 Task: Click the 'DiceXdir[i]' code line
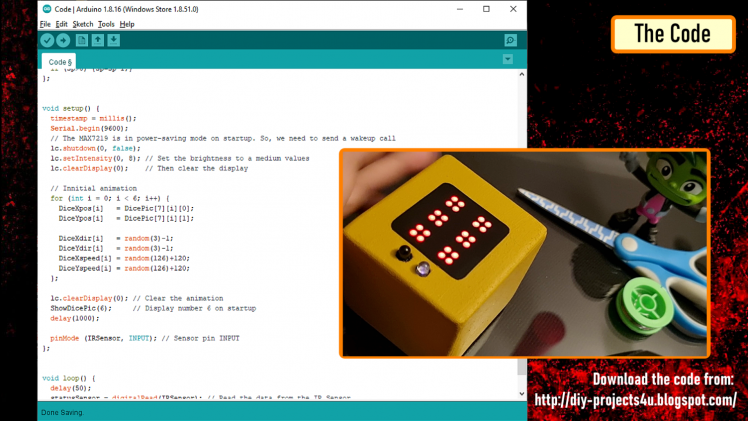pos(116,238)
